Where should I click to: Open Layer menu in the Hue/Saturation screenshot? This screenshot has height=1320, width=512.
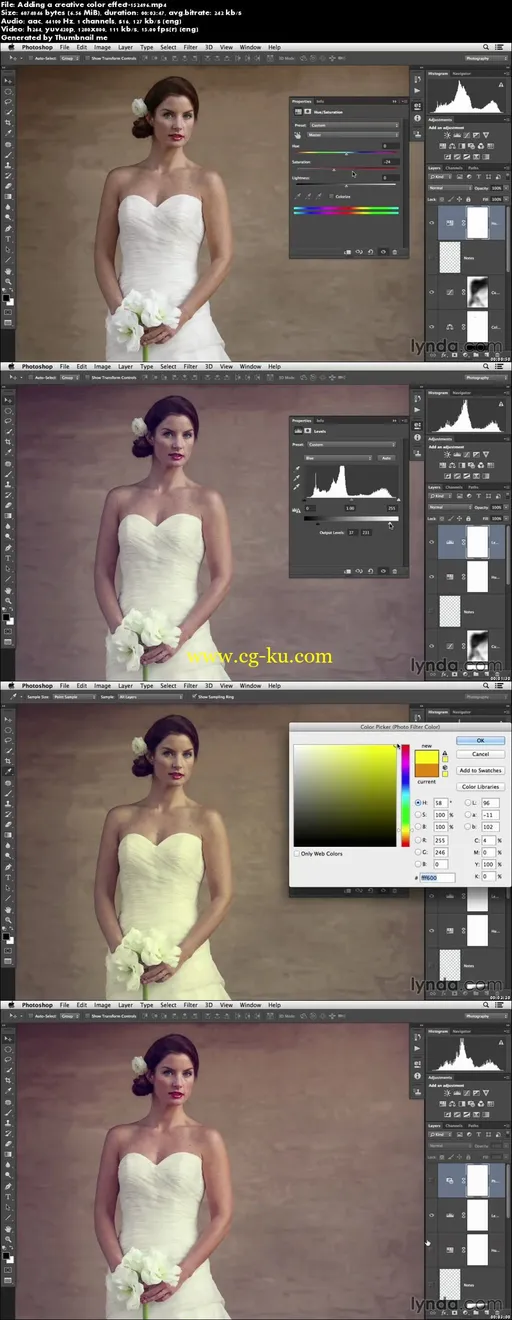pyautogui.click(x=125, y=47)
